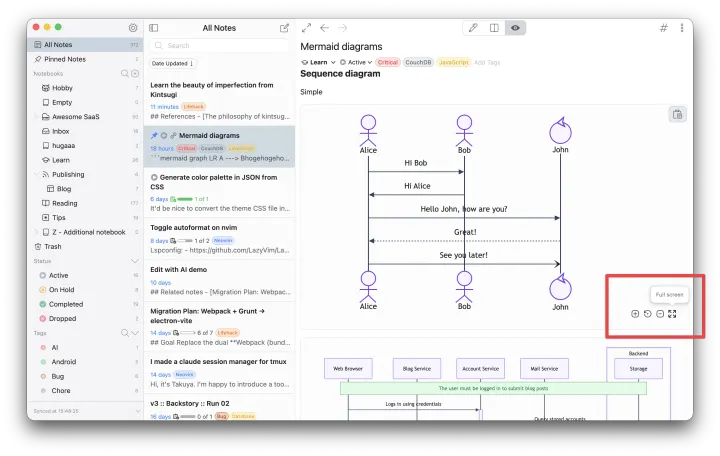Click the Critical tag in editor header
Viewport: 720px width, 456px height.
tap(388, 62)
